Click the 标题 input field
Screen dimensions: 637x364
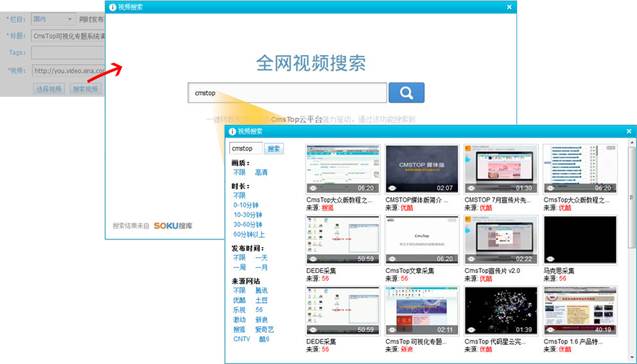pos(68,36)
